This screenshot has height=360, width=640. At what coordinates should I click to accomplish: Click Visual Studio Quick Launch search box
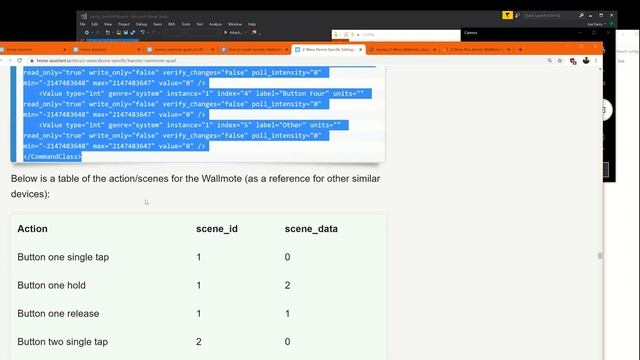coord(548,15)
